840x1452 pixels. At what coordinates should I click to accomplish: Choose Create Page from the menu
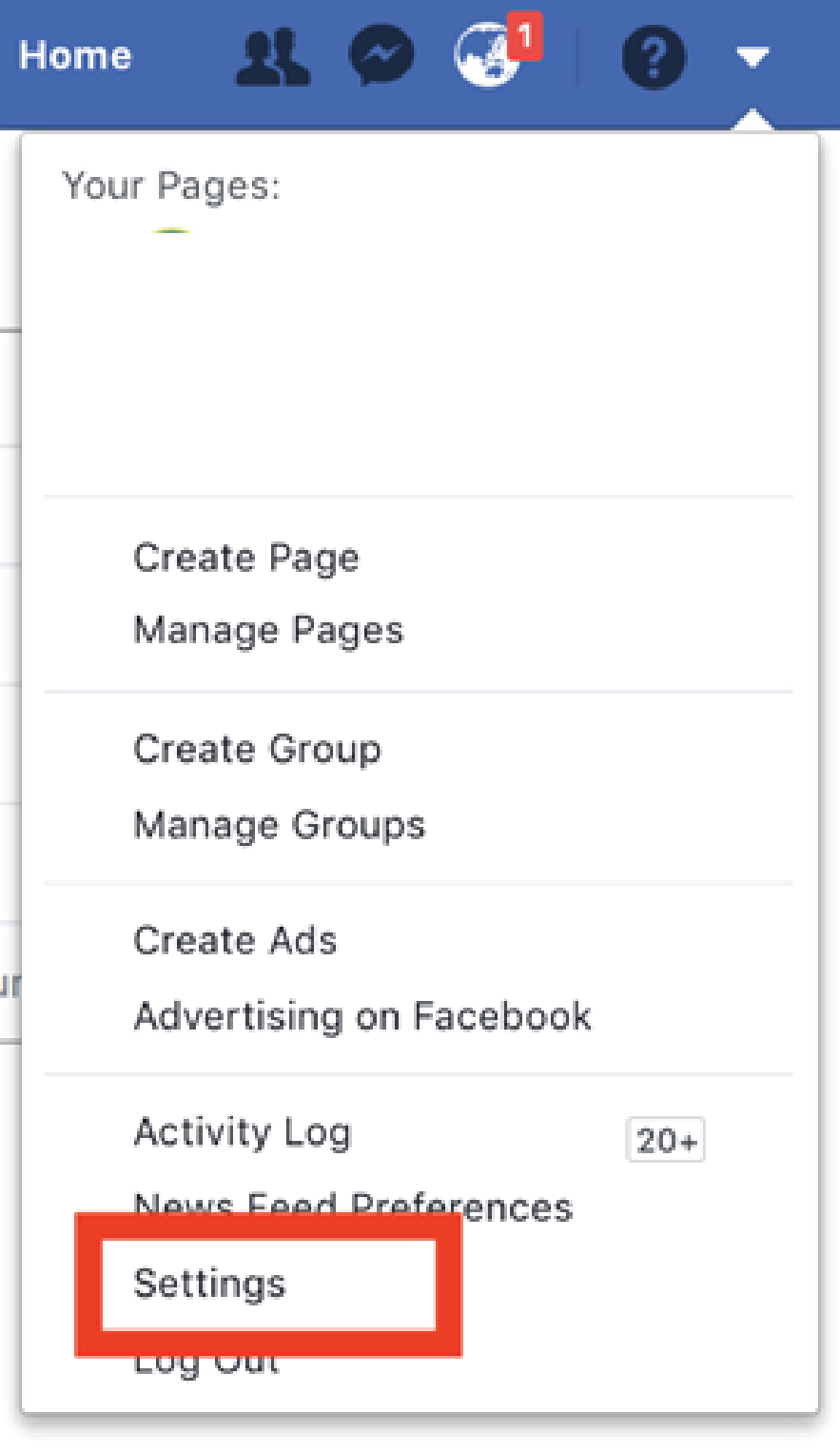pyautogui.click(x=246, y=558)
